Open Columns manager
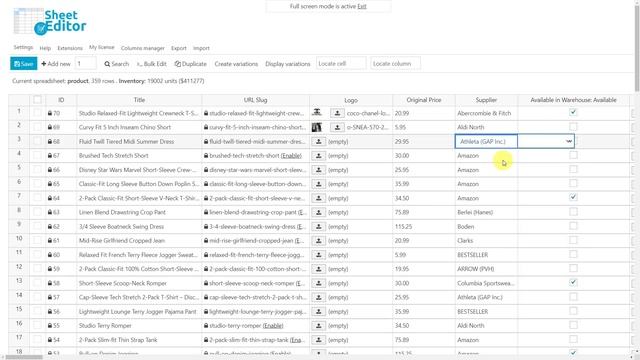Image resolution: width=640 pixels, height=360 pixels. tap(142, 48)
